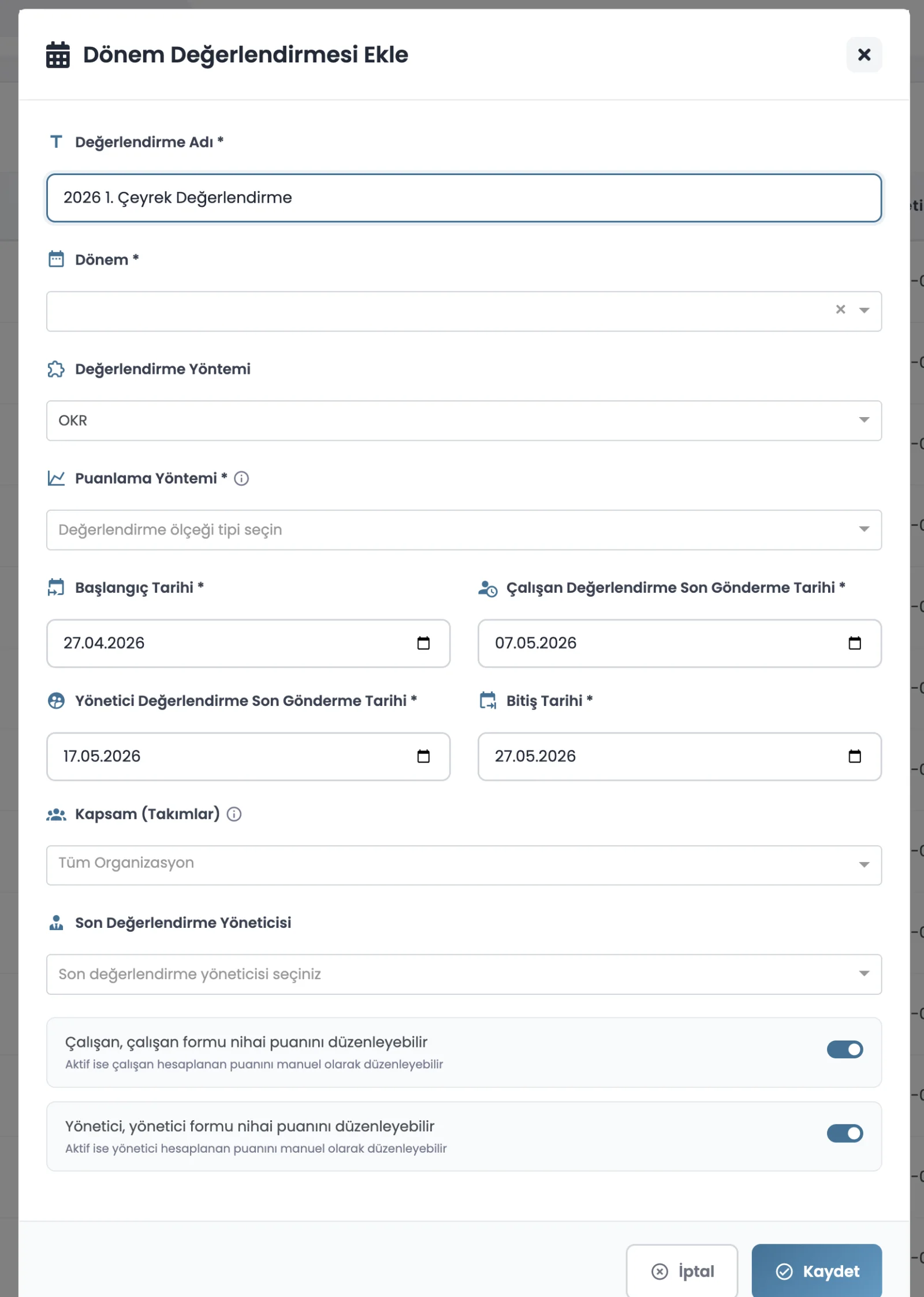
Task: Expand the Tüm Organizasyon scope dropdown
Action: tap(463, 865)
